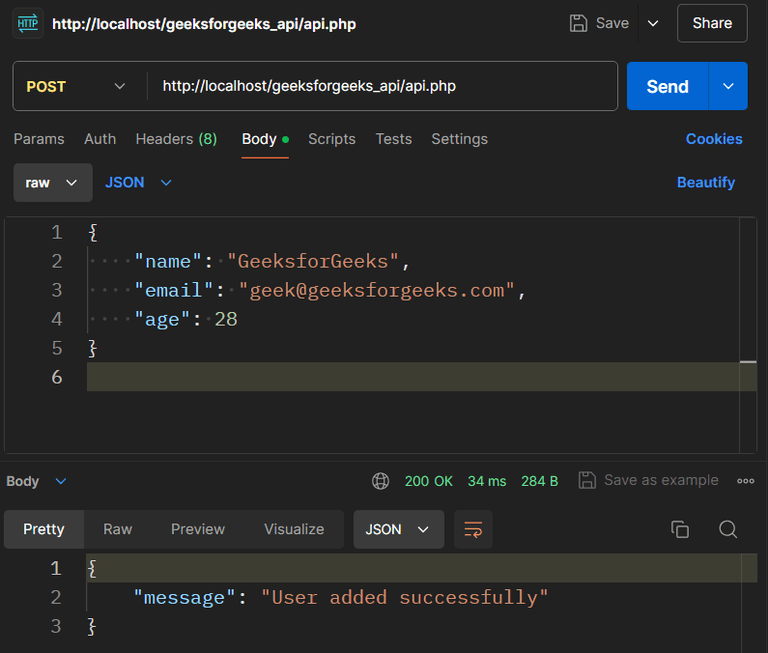The height and width of the screenshot is (653, 768).
Task: Click the Save floppy disk icon
Action: (578, 23)
